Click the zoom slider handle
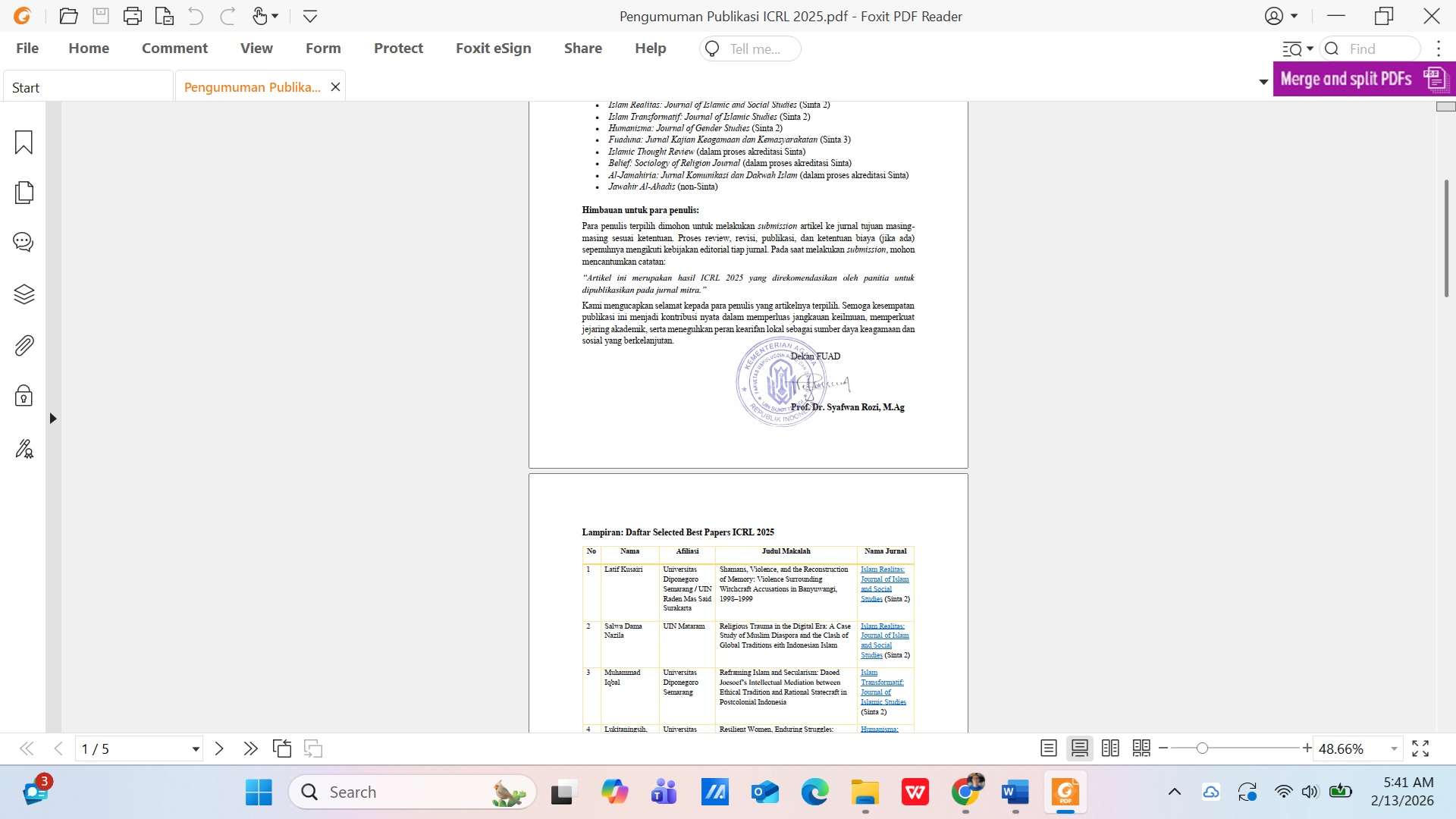Image resolution: width=1456 pixels, height=819 pixels. (1202, 748)
